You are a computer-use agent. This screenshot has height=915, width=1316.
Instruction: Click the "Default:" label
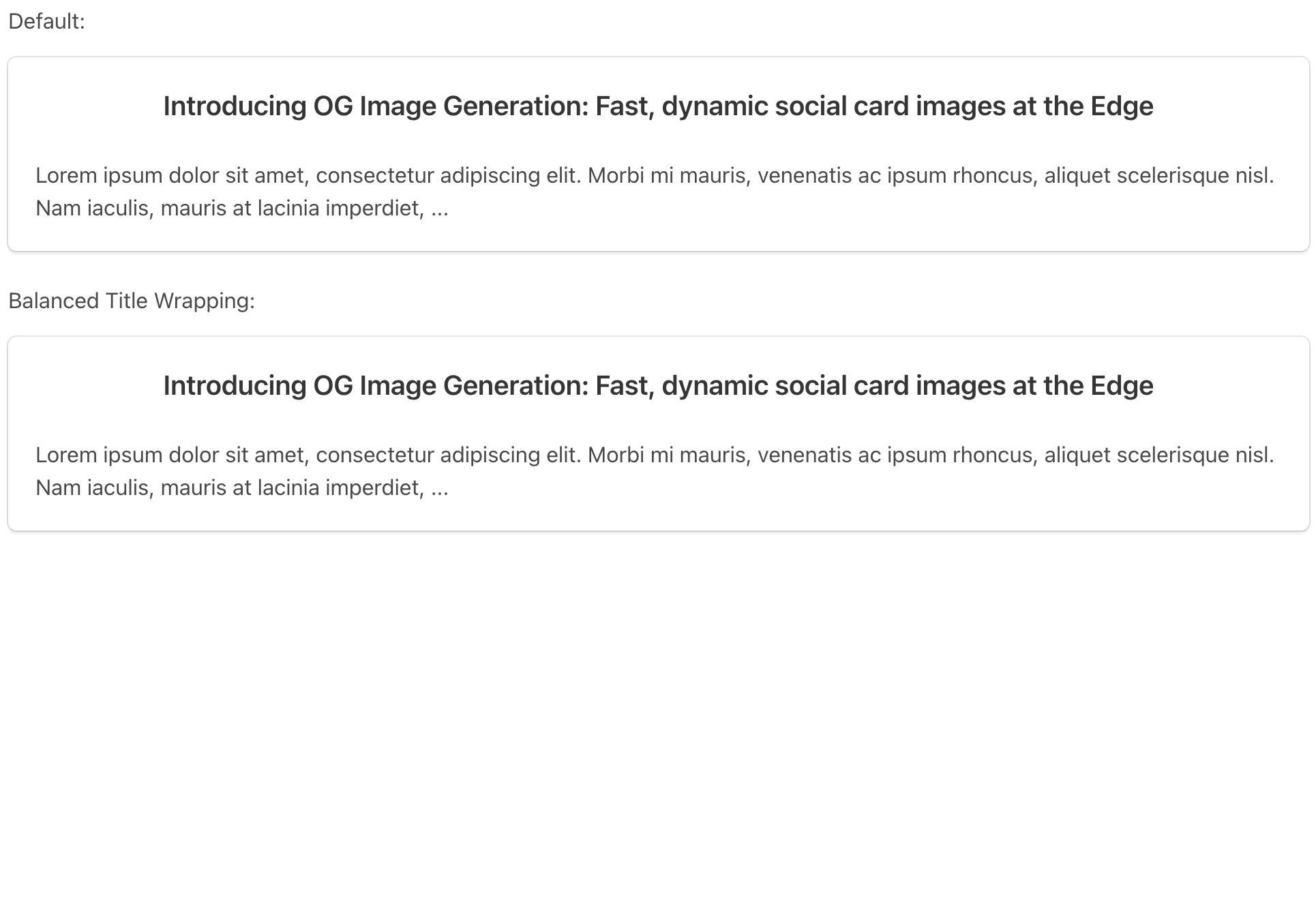coord(46,22)
